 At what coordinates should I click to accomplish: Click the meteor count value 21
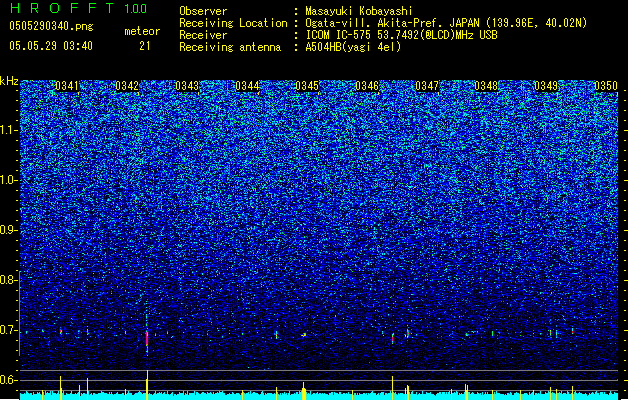click(x=145, y=46)
